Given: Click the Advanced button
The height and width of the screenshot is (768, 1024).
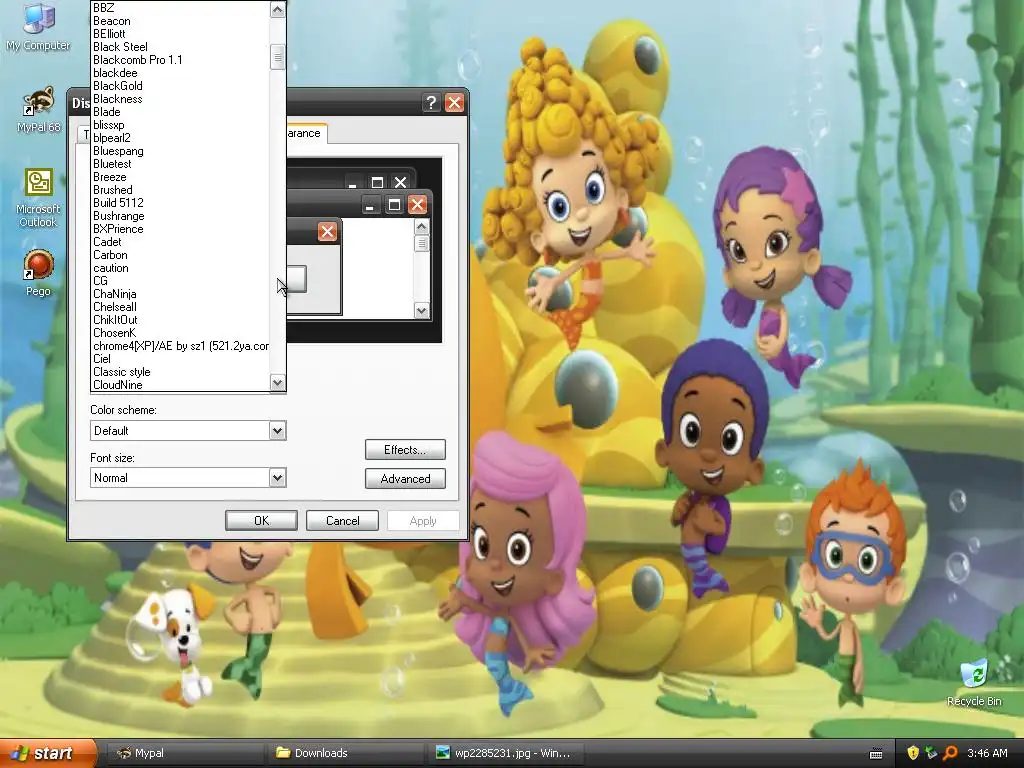Looking at the screenshot, I should (x=405, y=479).
